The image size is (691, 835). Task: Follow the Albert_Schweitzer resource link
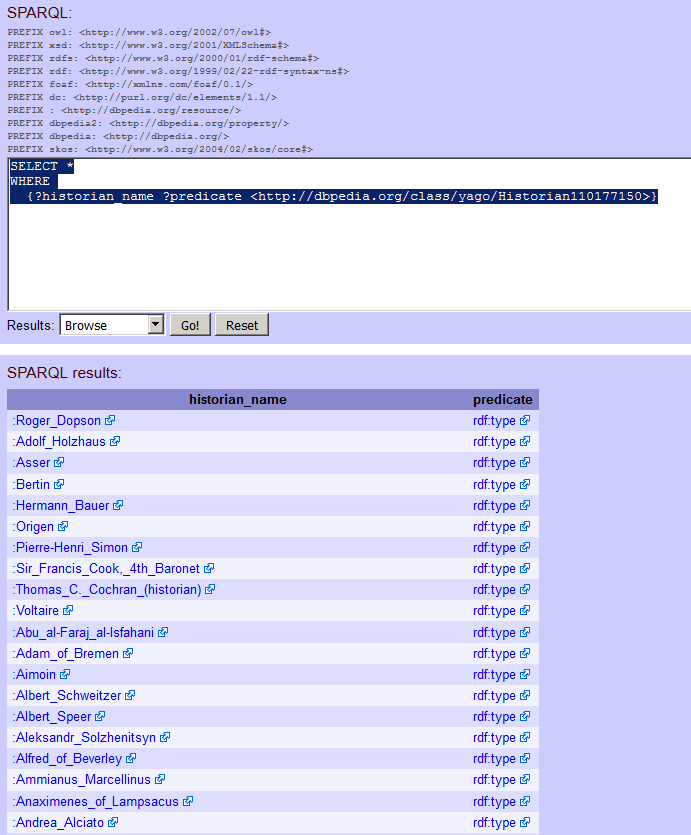click(x=67, y=696)
